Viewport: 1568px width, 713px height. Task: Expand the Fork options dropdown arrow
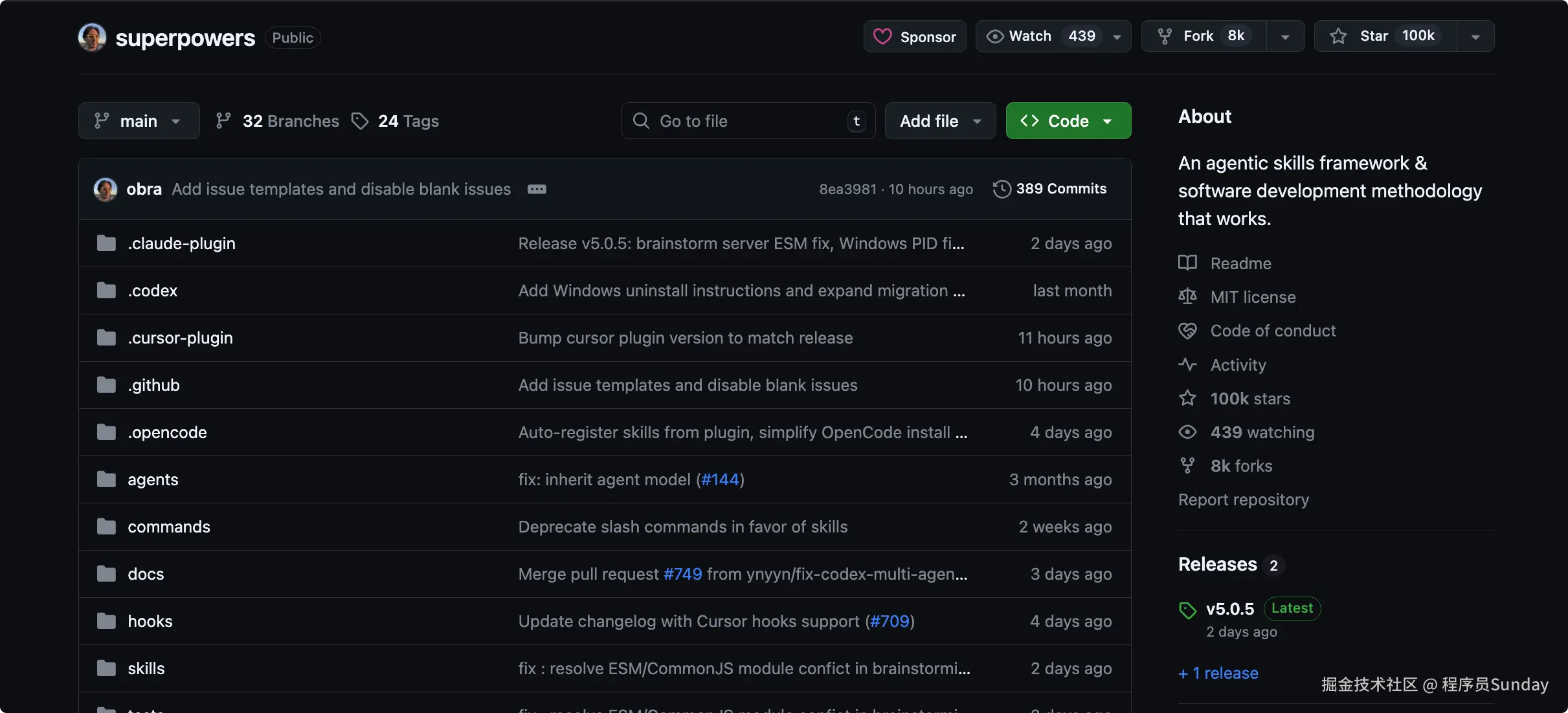[1285, 37]
